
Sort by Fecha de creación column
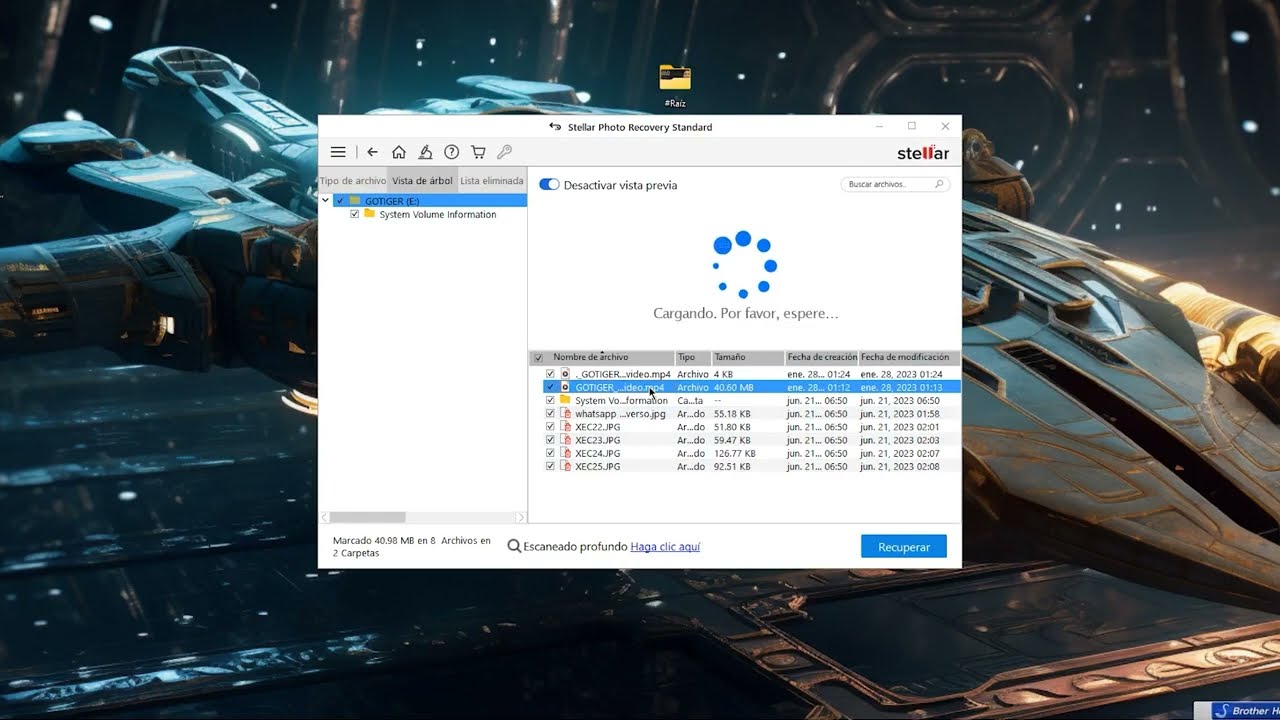821,357
